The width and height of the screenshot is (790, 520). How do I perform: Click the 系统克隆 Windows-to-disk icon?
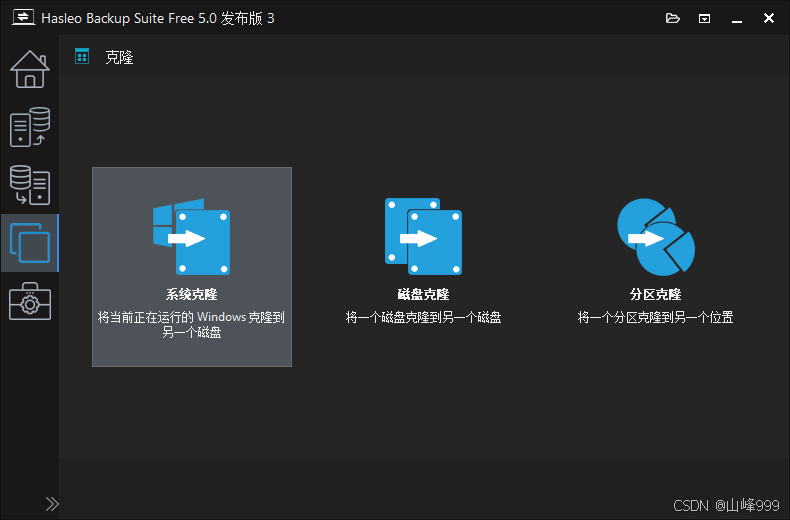tap(191, 236)
